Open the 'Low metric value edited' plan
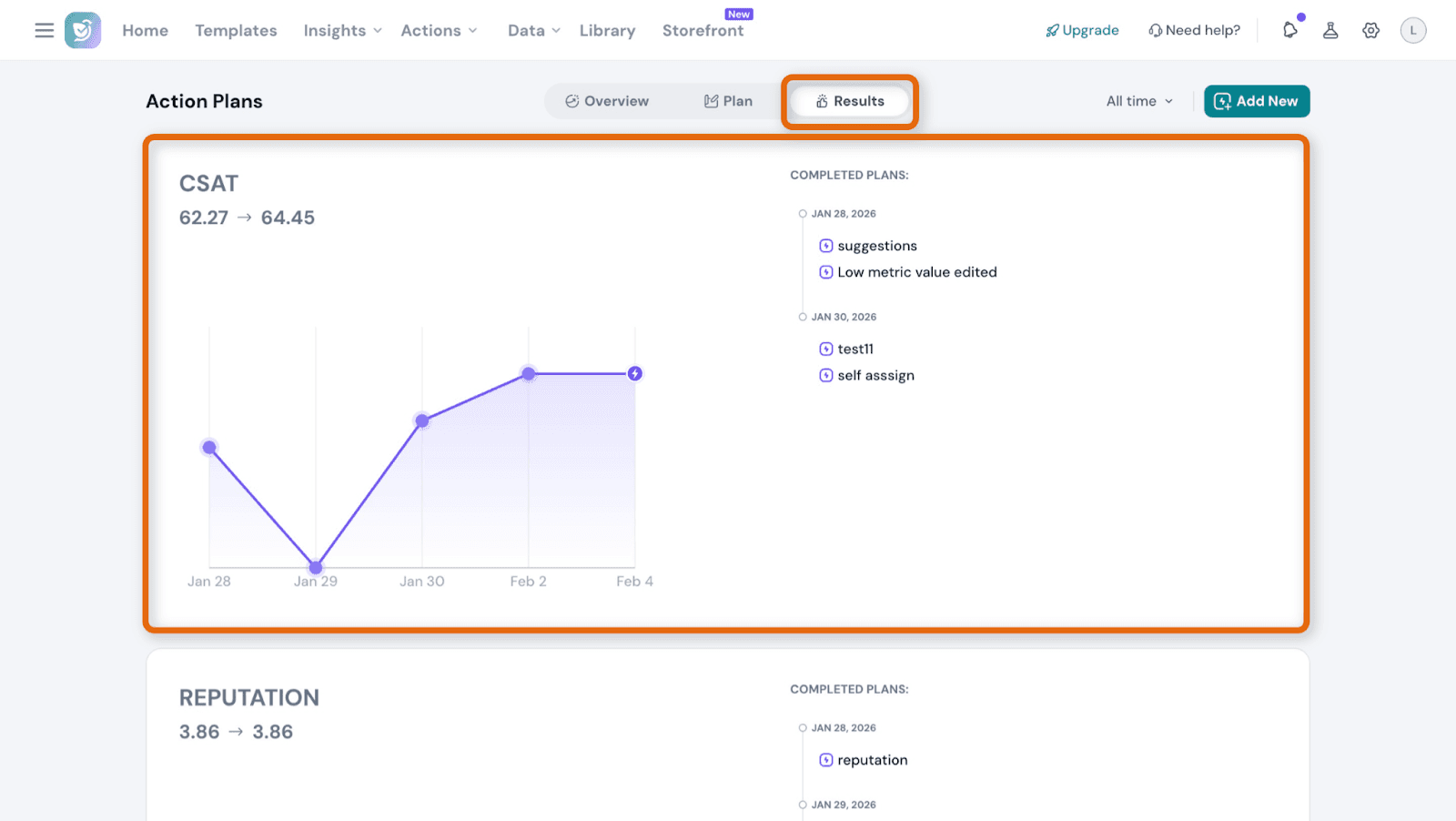1456x821 pixels. (916, 272)
